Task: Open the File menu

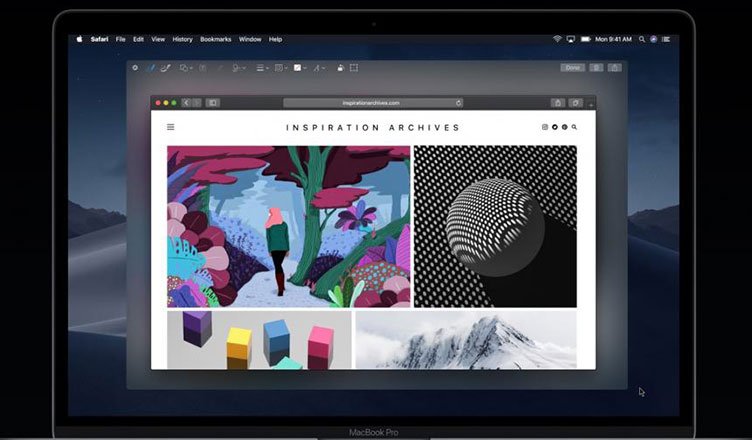Action: coord(120,39)
